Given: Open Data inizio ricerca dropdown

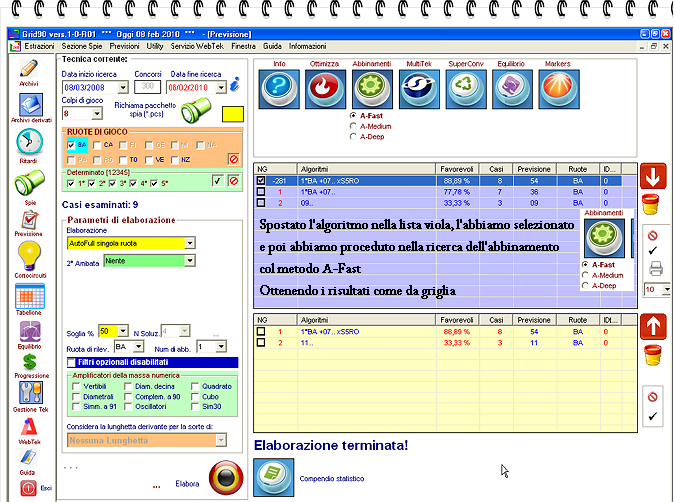Looking at the screenshot, I should tap(123, 87).
